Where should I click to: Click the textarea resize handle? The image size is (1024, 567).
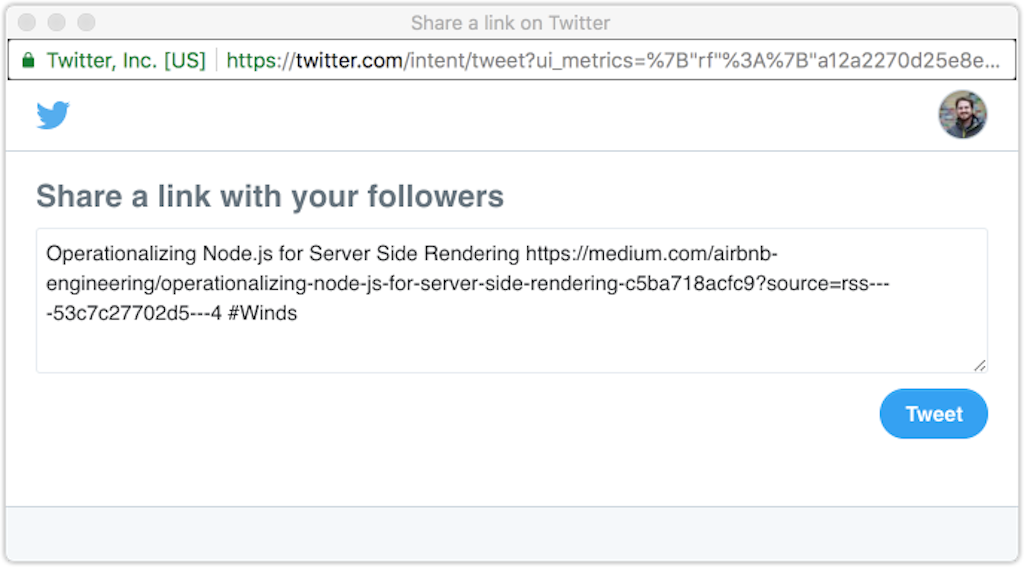click(980, 366)
